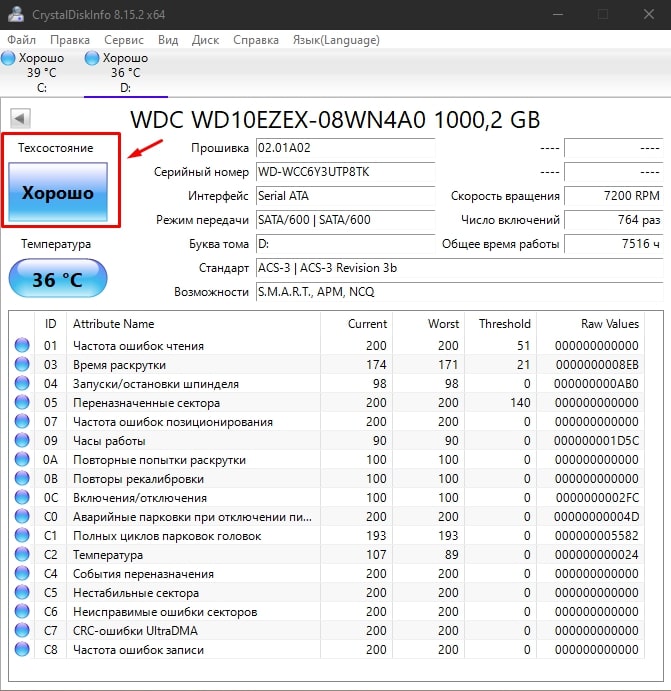Click the blue health icon of disk D:
The width and height of the screenshot is (671, 691).
(92, 58)
